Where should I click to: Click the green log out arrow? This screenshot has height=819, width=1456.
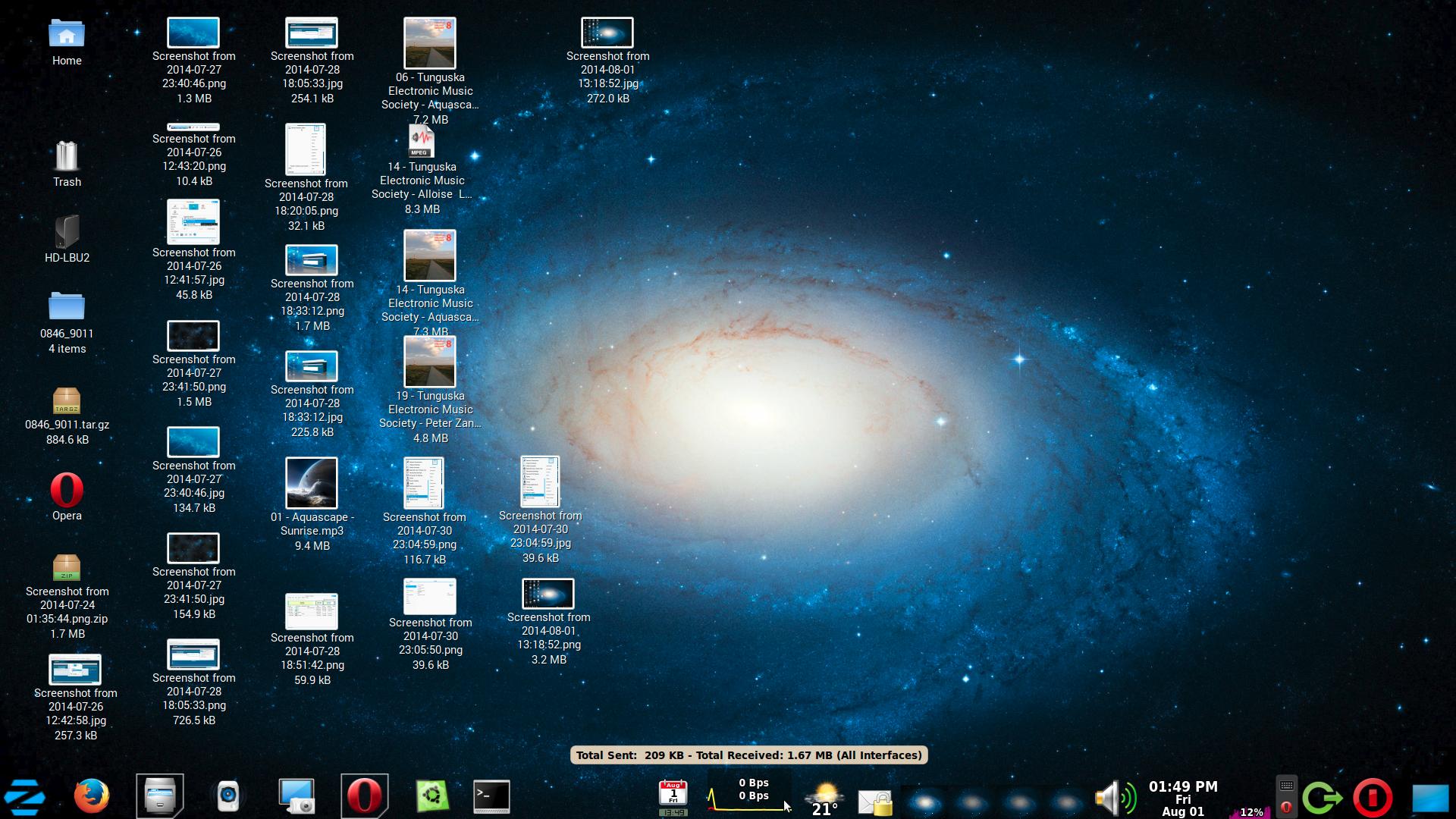(1323, 798)
